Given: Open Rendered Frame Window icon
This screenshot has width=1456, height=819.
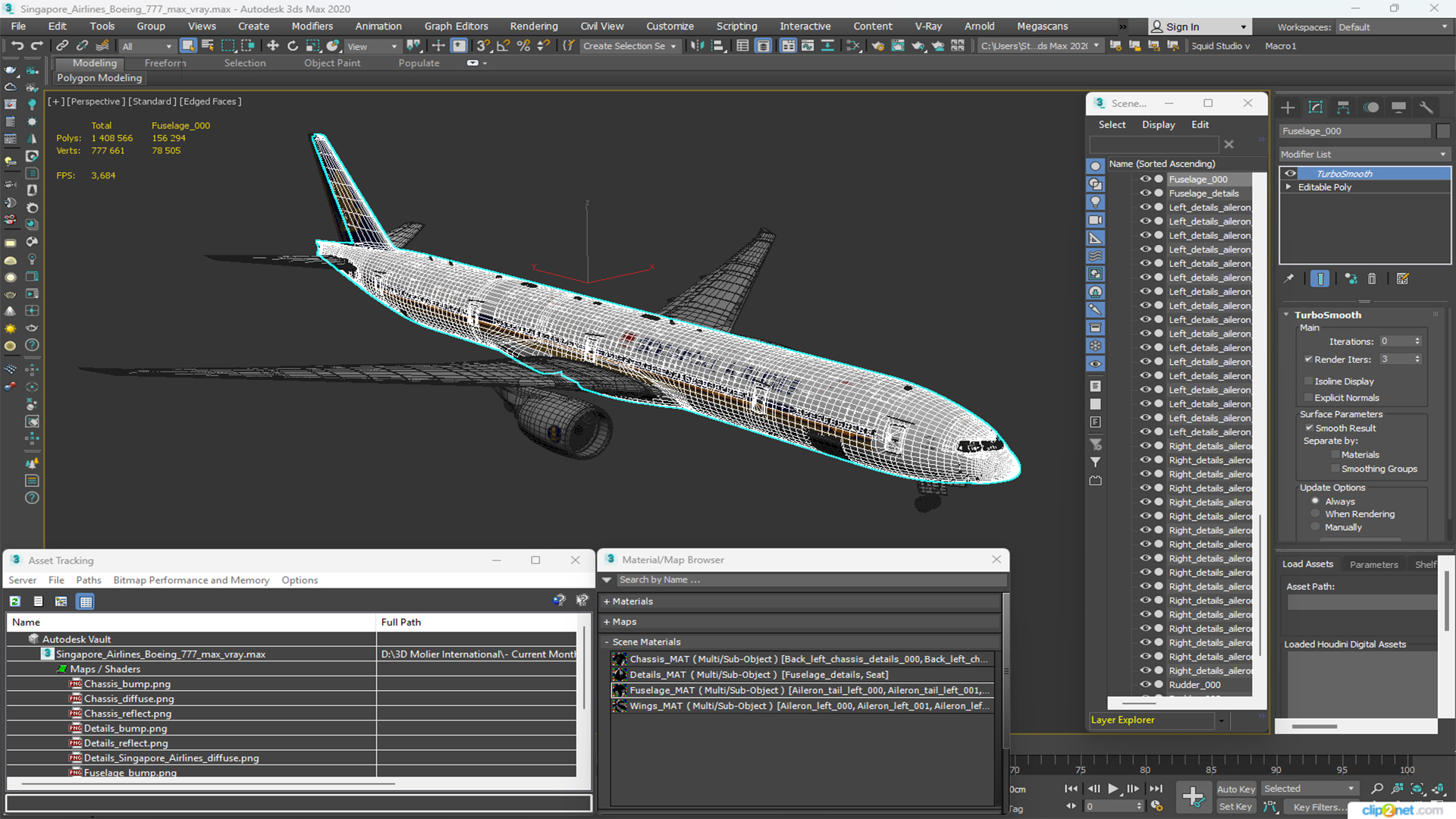Looking at the screenshot, I should 898,45.
